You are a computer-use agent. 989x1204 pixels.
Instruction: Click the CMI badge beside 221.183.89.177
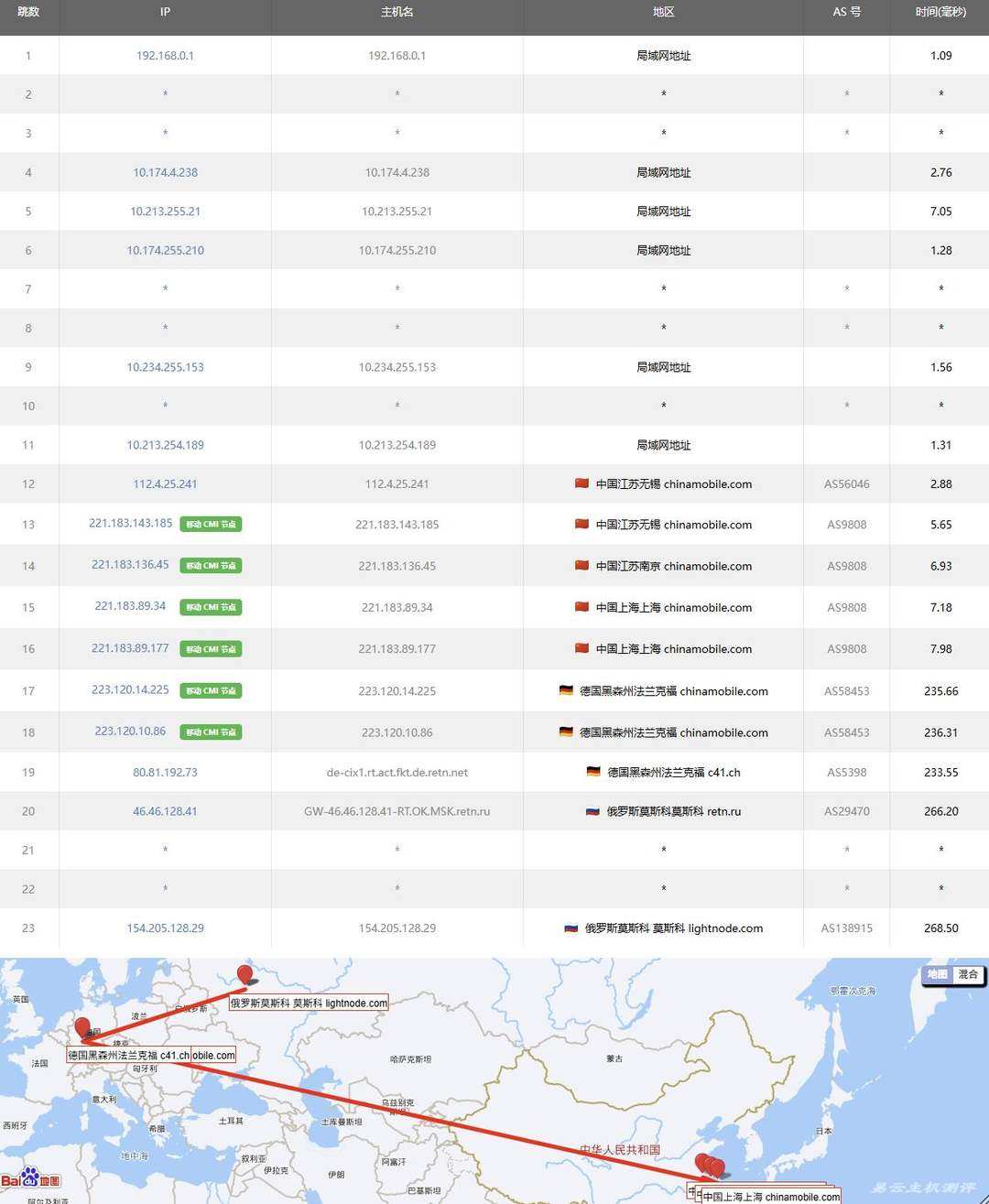click(x=211, y=649)
